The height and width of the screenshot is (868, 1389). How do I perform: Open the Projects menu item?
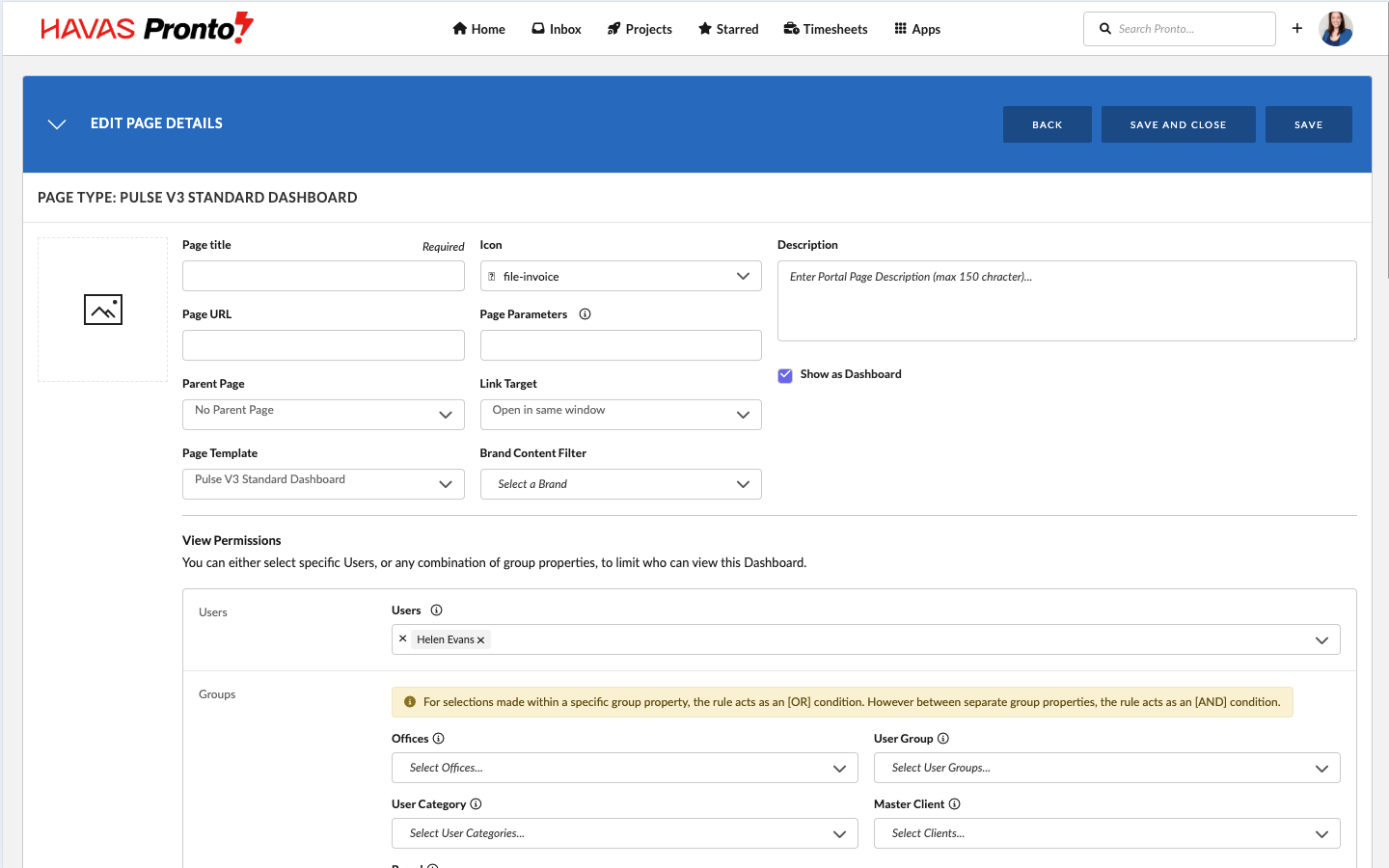640,29
